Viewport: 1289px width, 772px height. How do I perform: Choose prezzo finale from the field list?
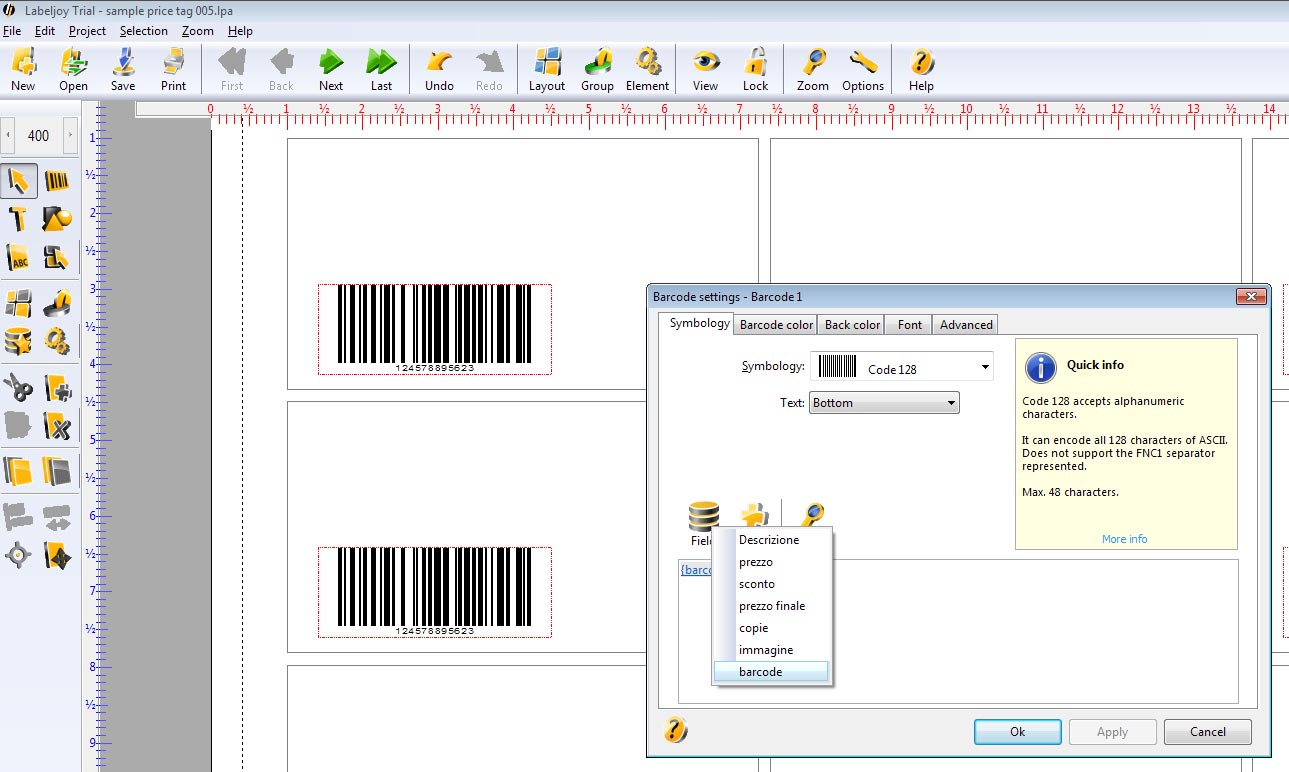(771, 606)
